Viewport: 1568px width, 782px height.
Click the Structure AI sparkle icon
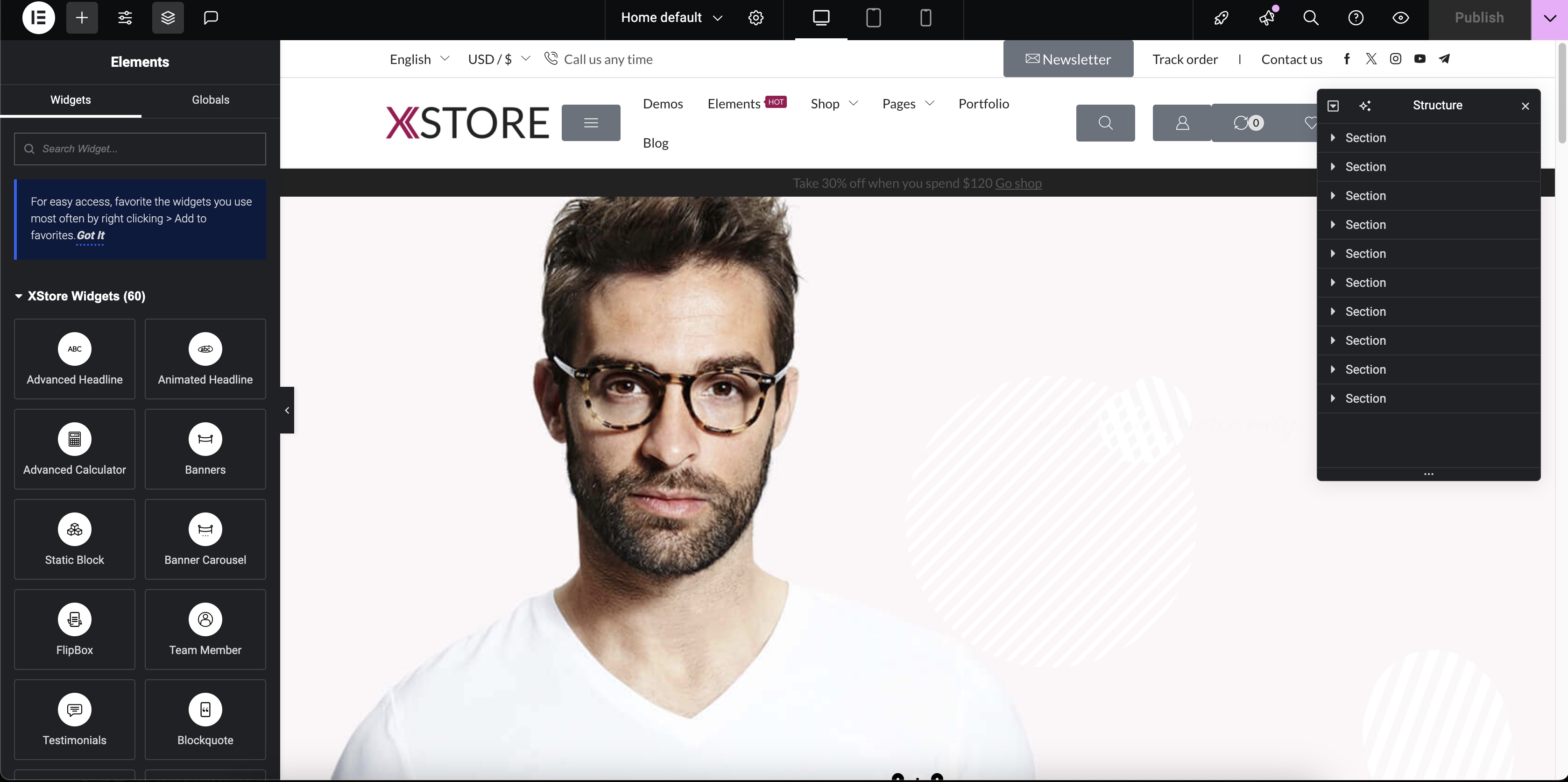point(1365,106)
